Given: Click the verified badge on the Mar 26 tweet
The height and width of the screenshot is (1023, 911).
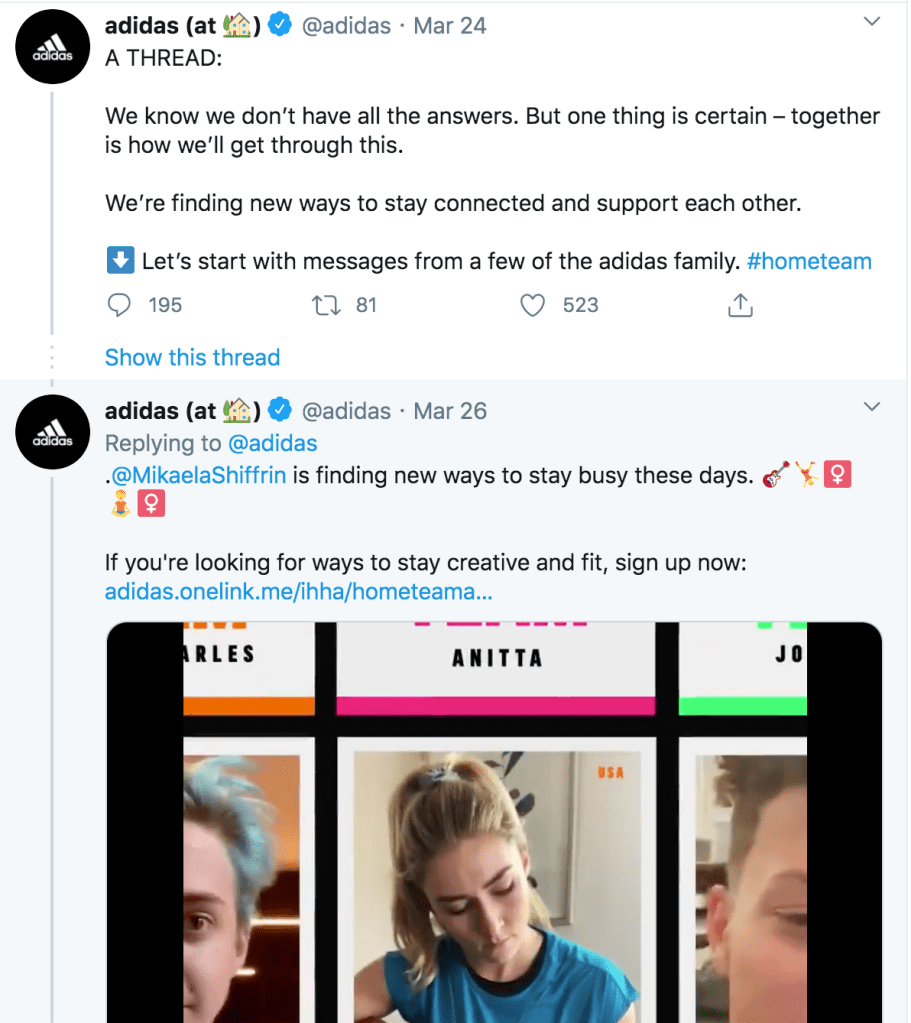Looking at the screenshot, I should coord(280,410).
